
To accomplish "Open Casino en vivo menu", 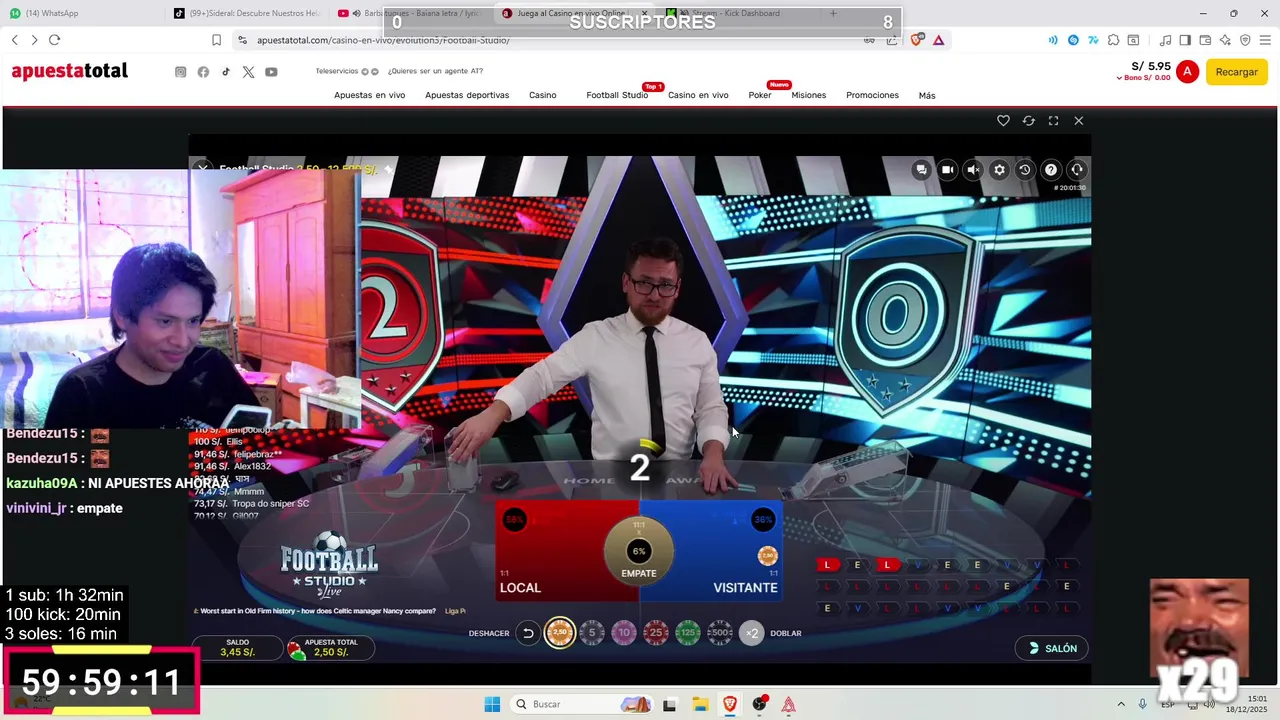I will coord(698,95).
